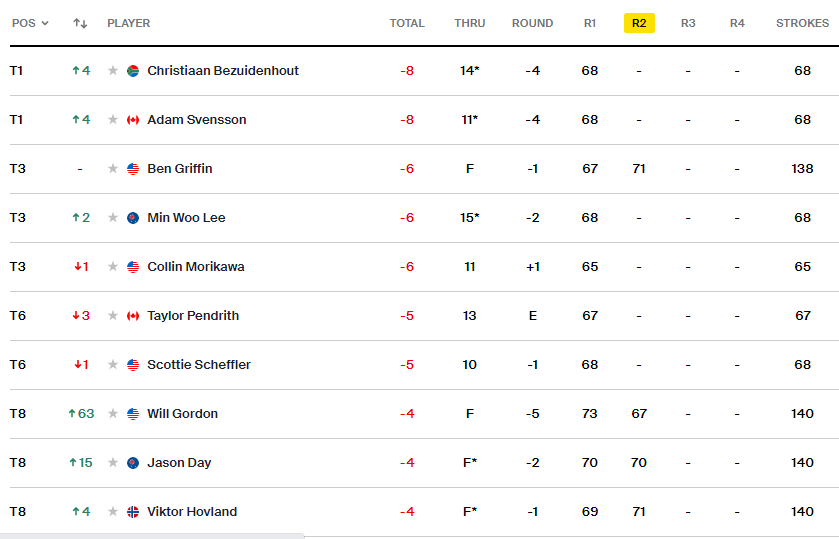Star Viktor Hovland as a favorite

(x=114, y=512)
